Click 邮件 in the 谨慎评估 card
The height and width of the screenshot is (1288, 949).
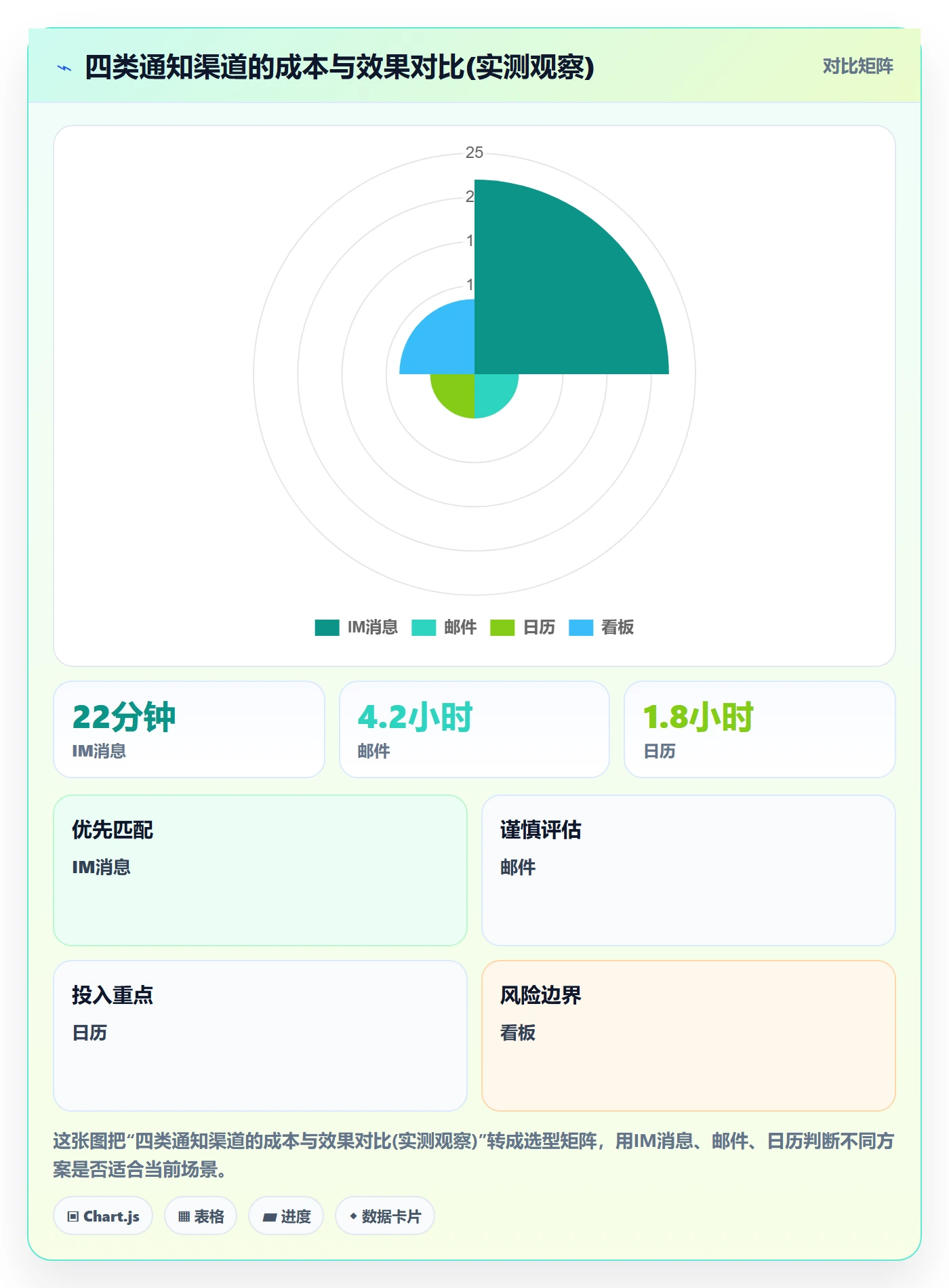(518, 867)
